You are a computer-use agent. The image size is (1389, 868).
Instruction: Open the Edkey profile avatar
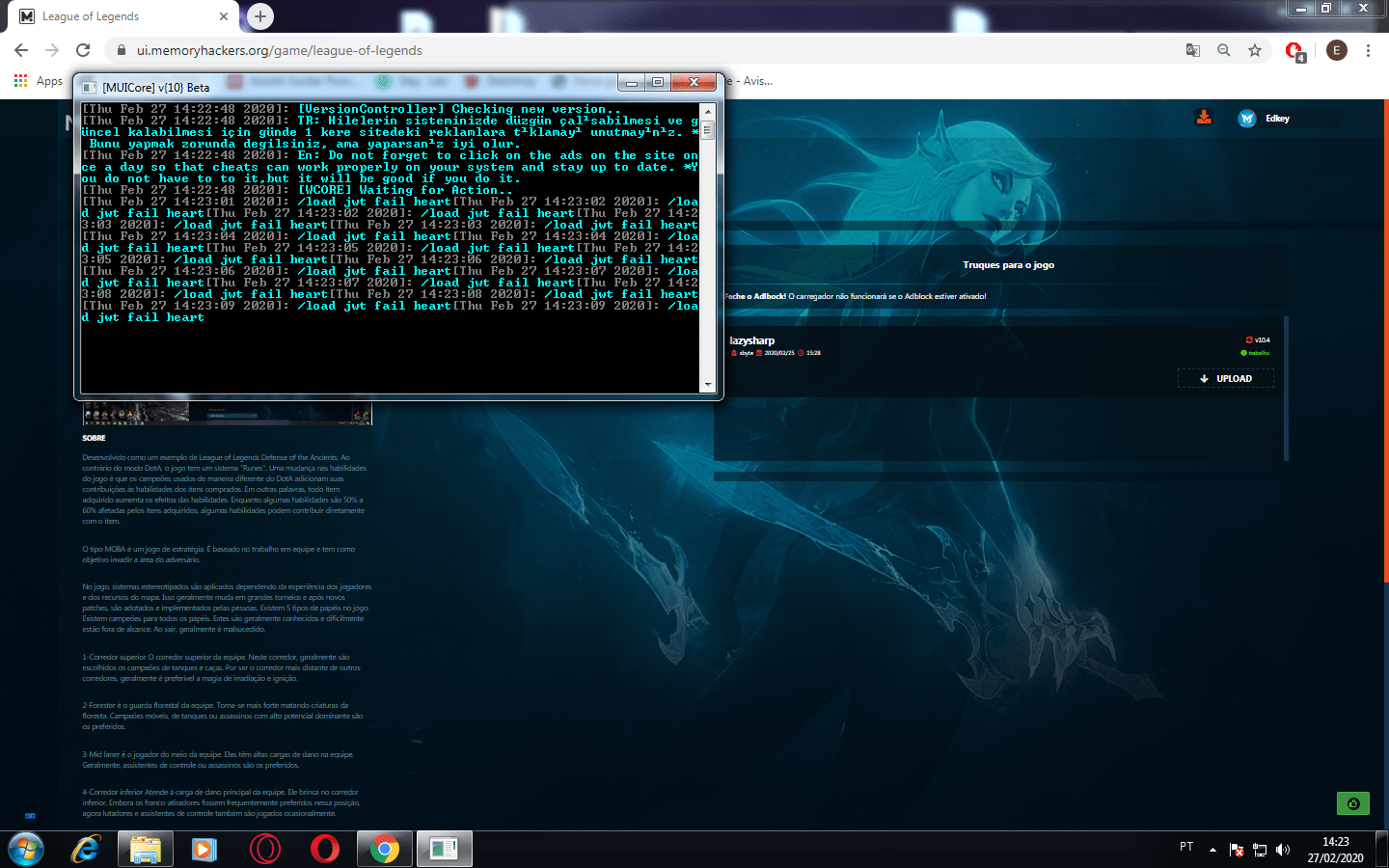(x=1247, y=119)
